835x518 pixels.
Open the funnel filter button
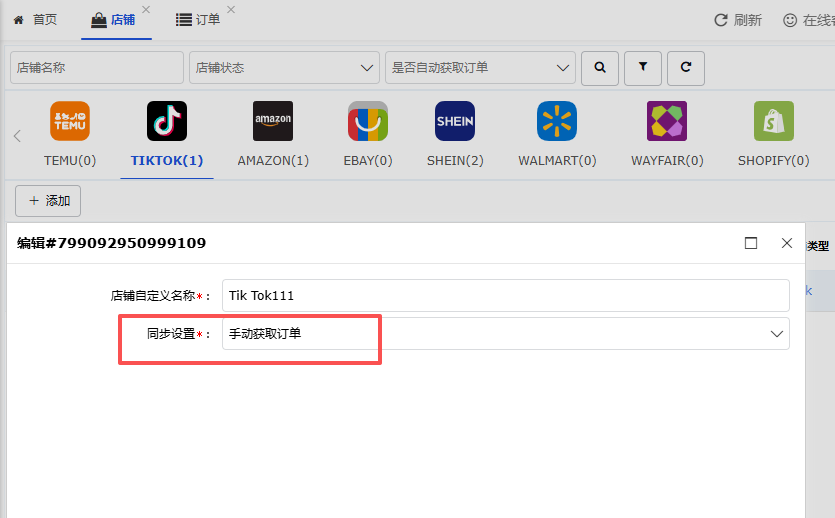[x=643, y=68]
